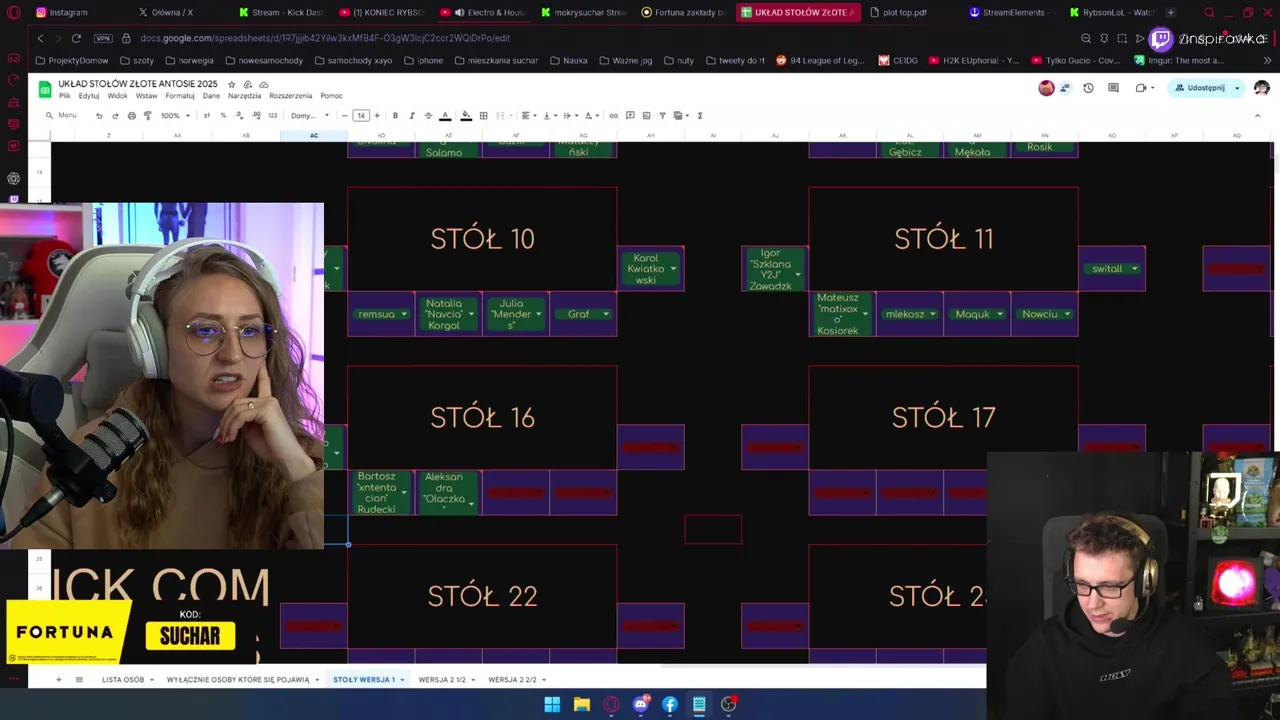Select the STÓŁ 10 merged cell
The width and height of the screenshot is (1280, 720).
[482, 239]
